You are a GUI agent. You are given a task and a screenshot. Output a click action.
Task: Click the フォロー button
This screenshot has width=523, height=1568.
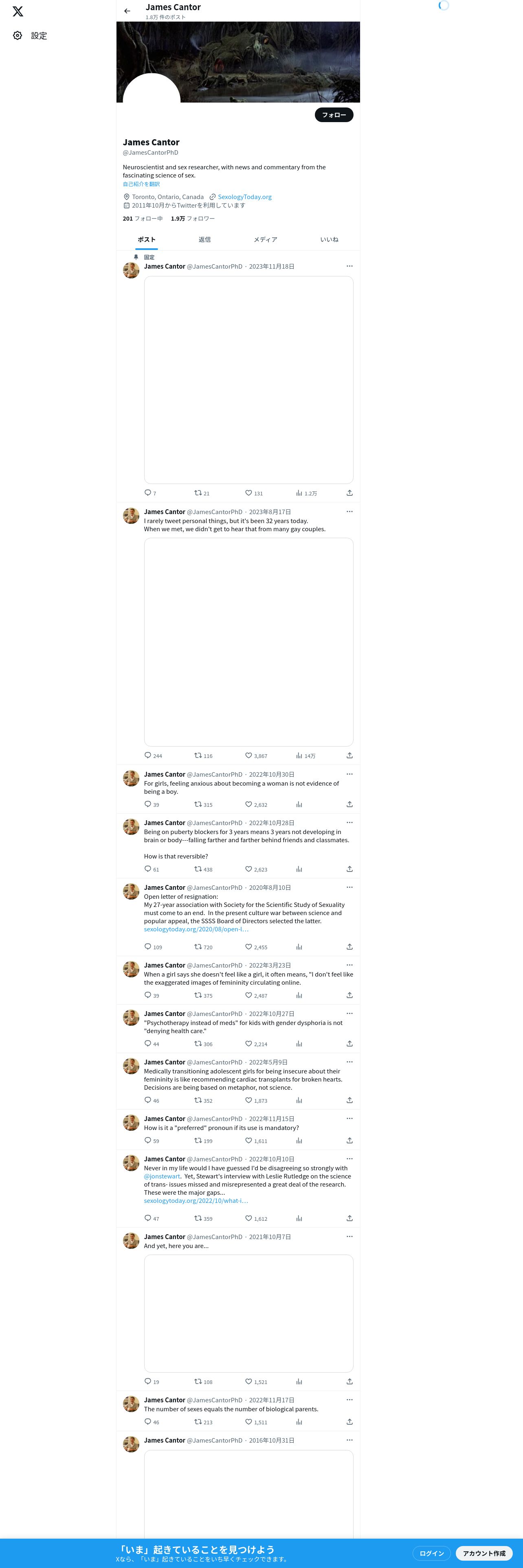(334, 114)
